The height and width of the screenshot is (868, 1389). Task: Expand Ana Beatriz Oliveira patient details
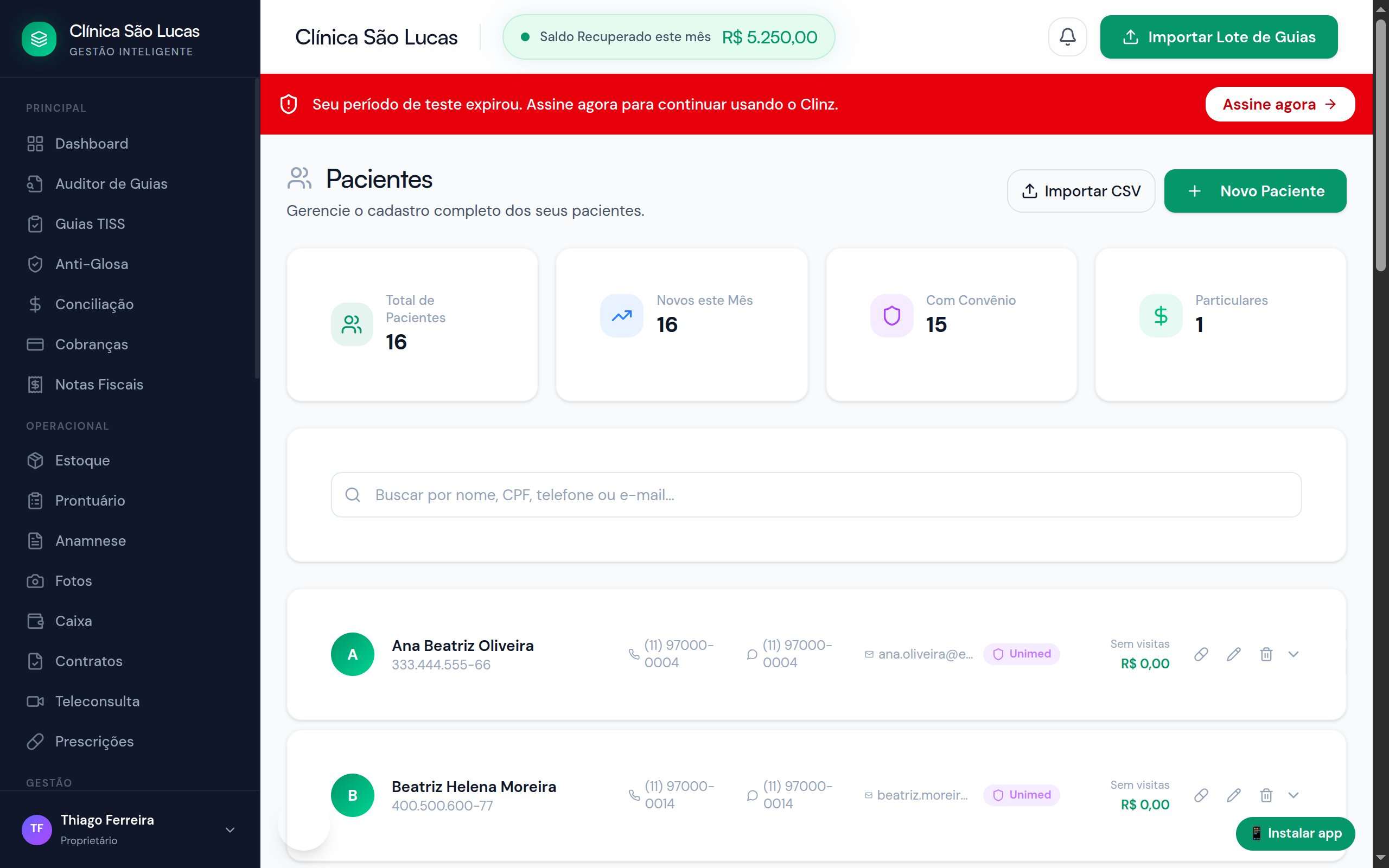(1293, 654)
